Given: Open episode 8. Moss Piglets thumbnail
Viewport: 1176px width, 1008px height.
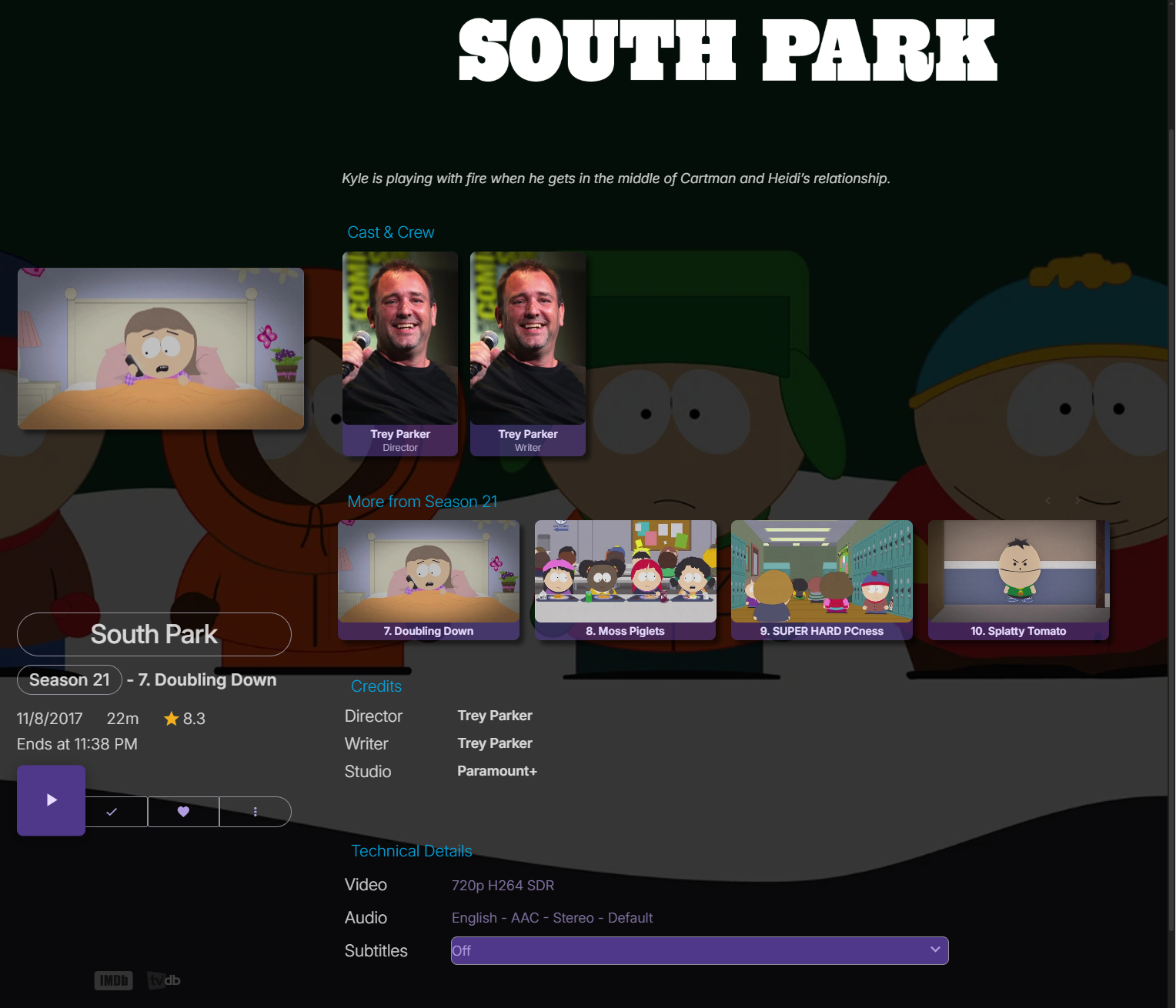Looking at the screenshot, I should [626, 580].
